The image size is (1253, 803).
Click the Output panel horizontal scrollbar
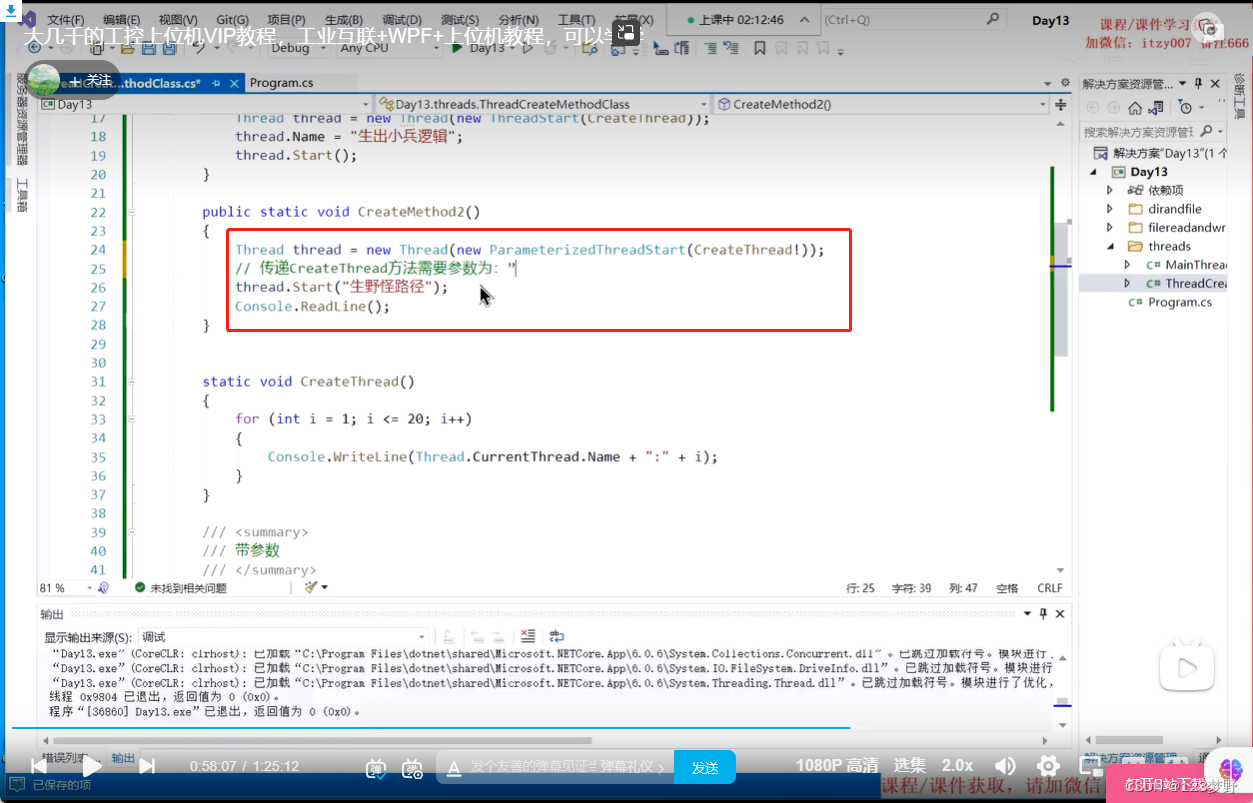tap(320, 741)
